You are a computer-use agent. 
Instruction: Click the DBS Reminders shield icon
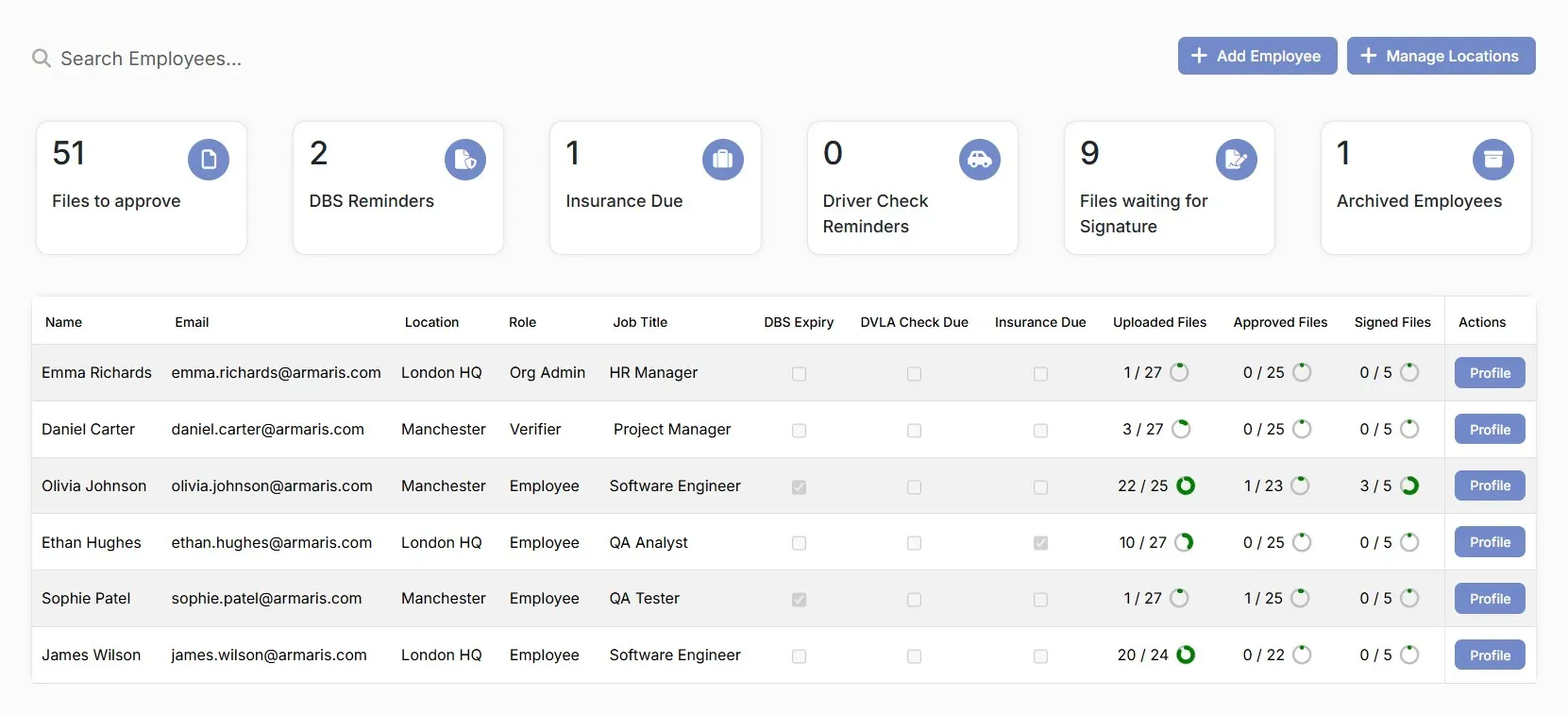click(x=465, y=160)
